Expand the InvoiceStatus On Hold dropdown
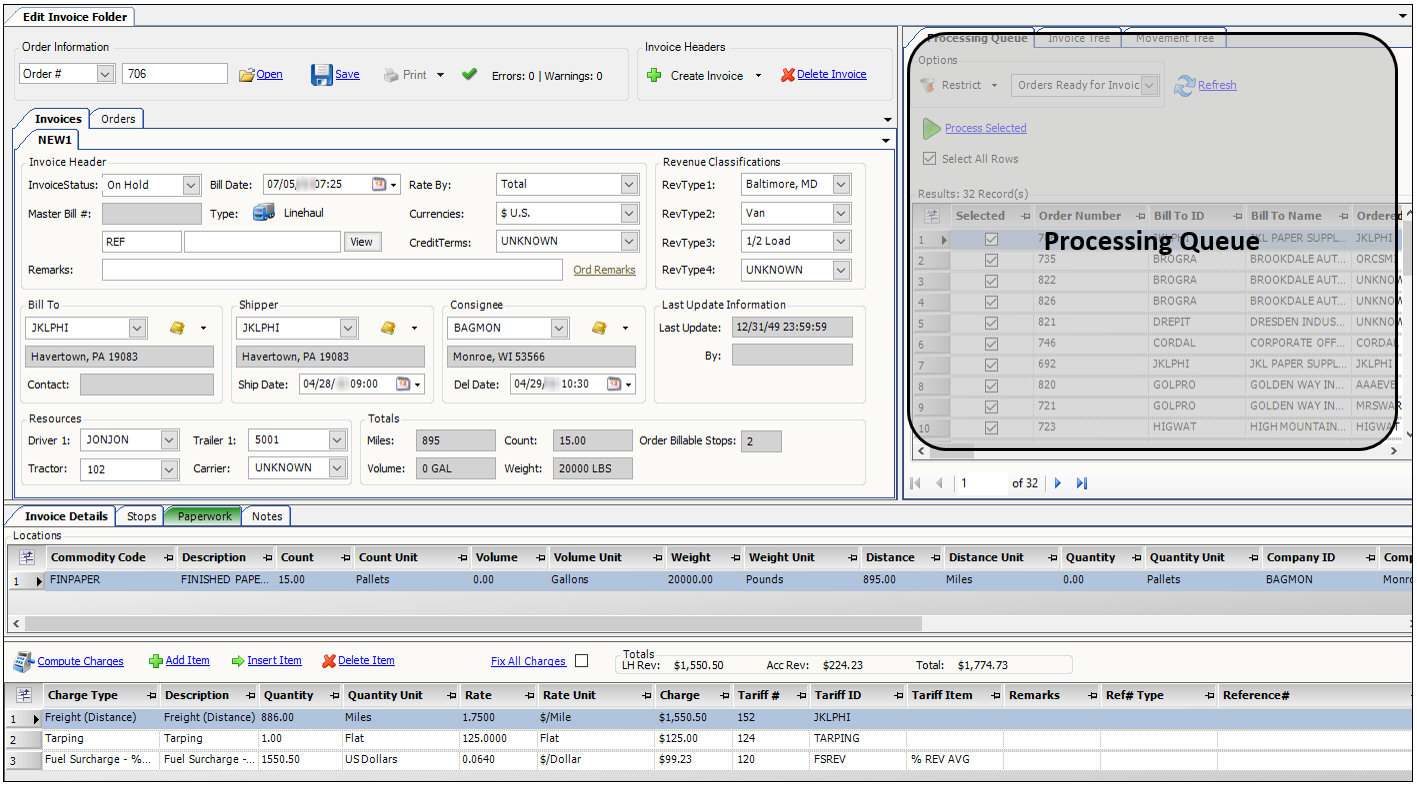The image size is (1417, 787). (x=191, y=185)
